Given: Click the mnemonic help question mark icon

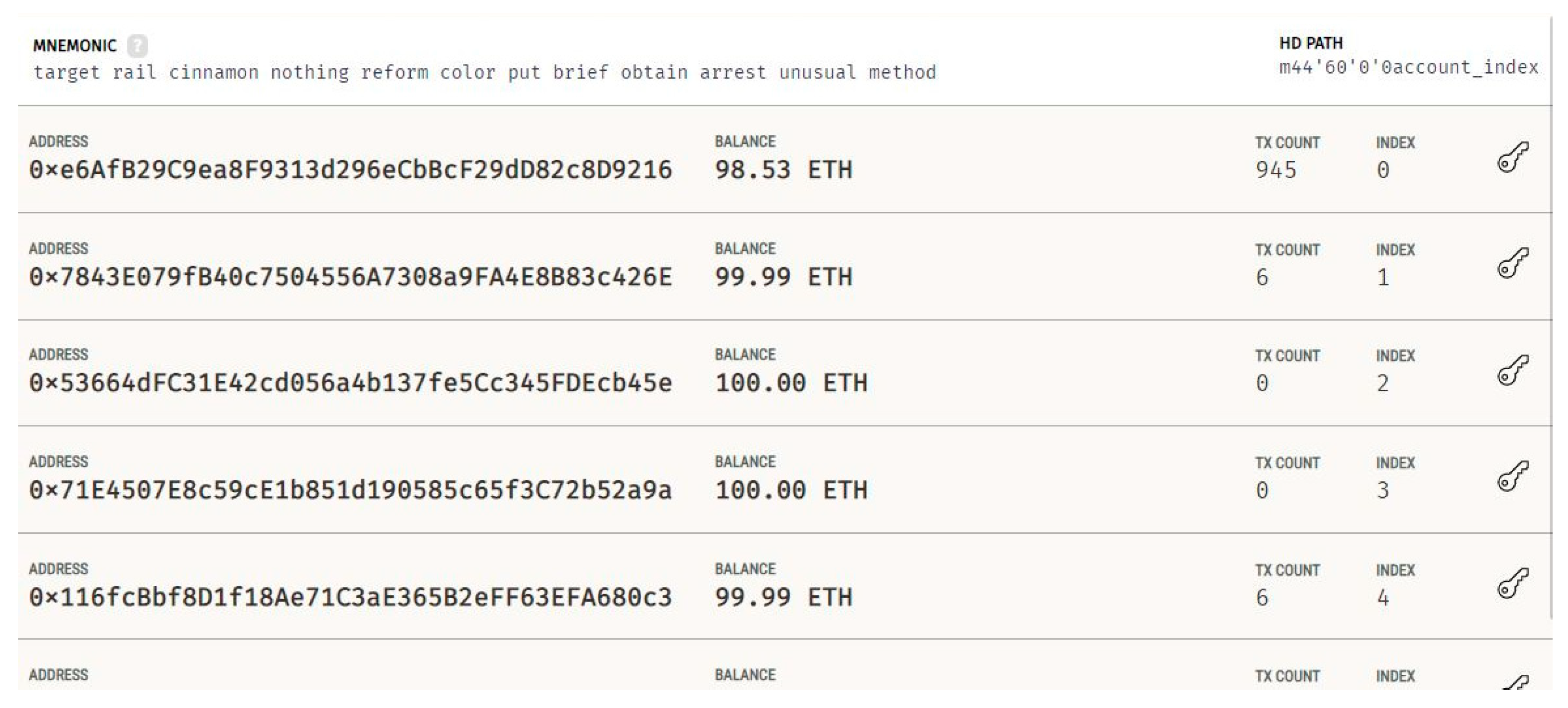Looking at the screenshot, I should tap(138, 46).
